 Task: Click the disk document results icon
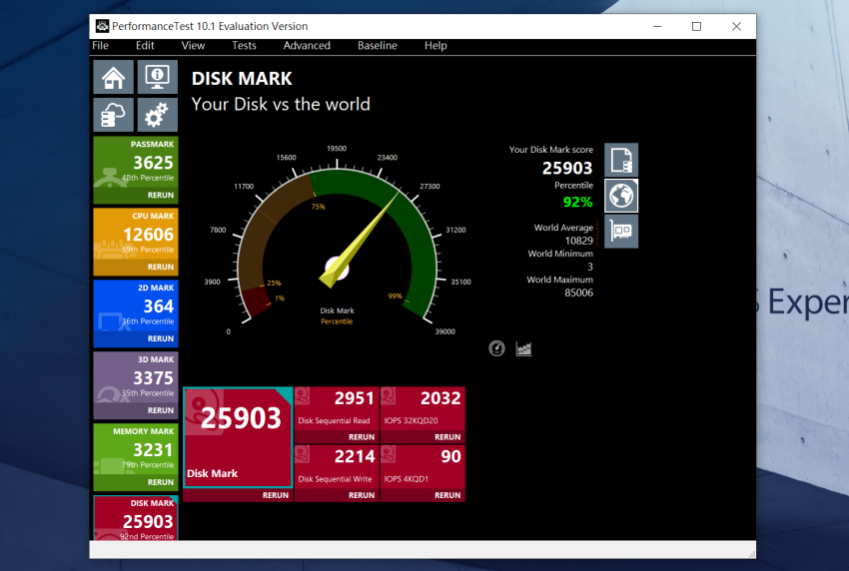(x=621, y=160)
